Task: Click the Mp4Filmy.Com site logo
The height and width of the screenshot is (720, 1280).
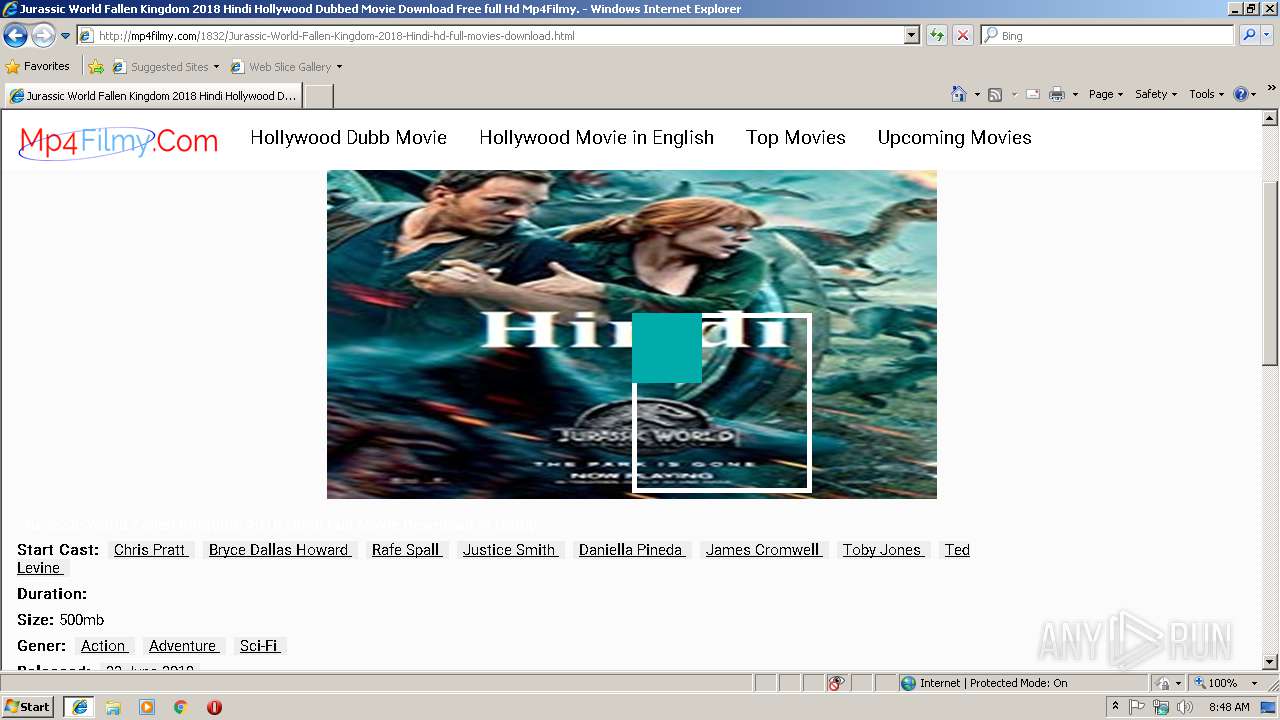Action: pyautogui.click(x=118, y=142)
